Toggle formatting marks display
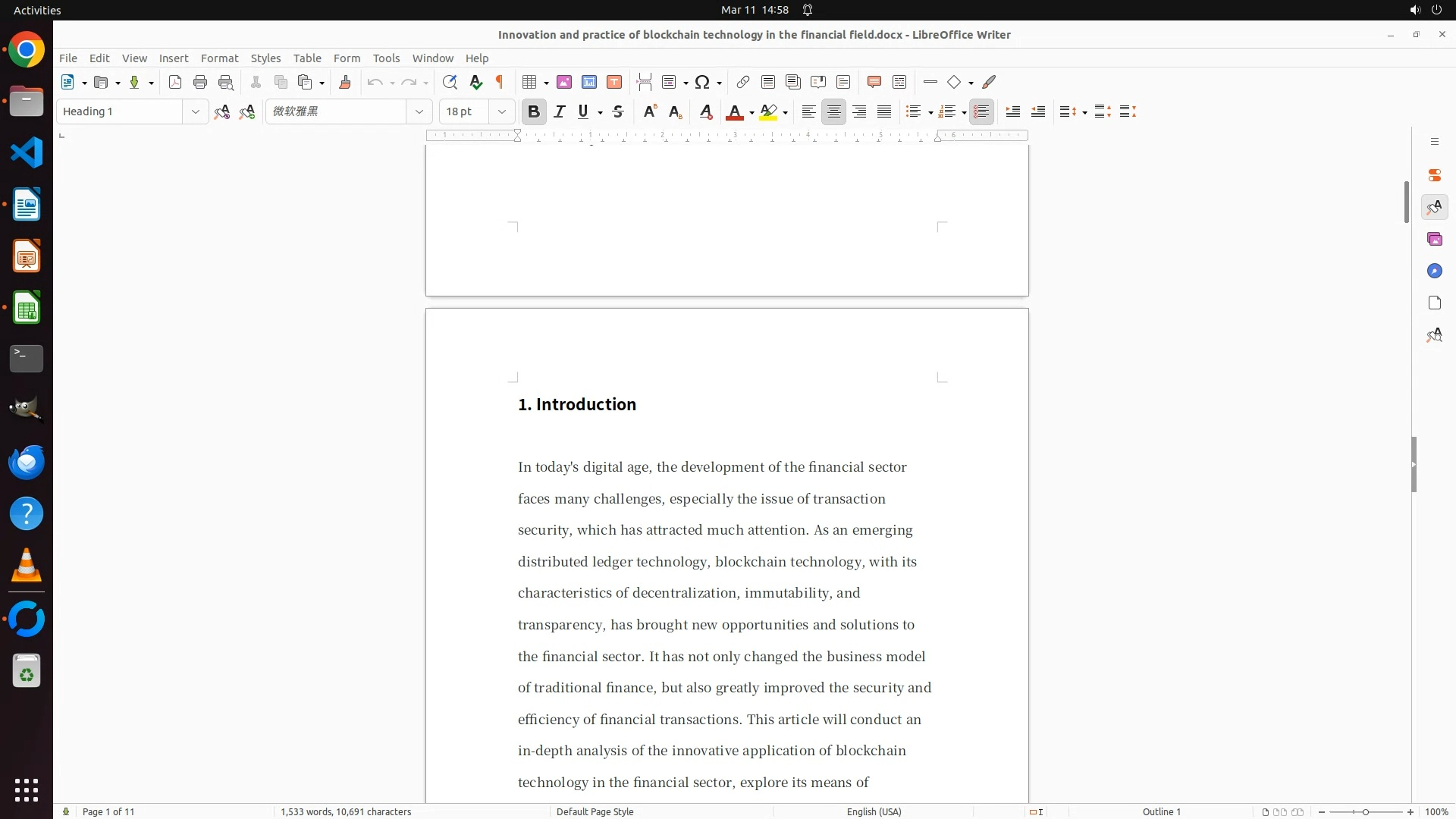 [x=500, y=82]
